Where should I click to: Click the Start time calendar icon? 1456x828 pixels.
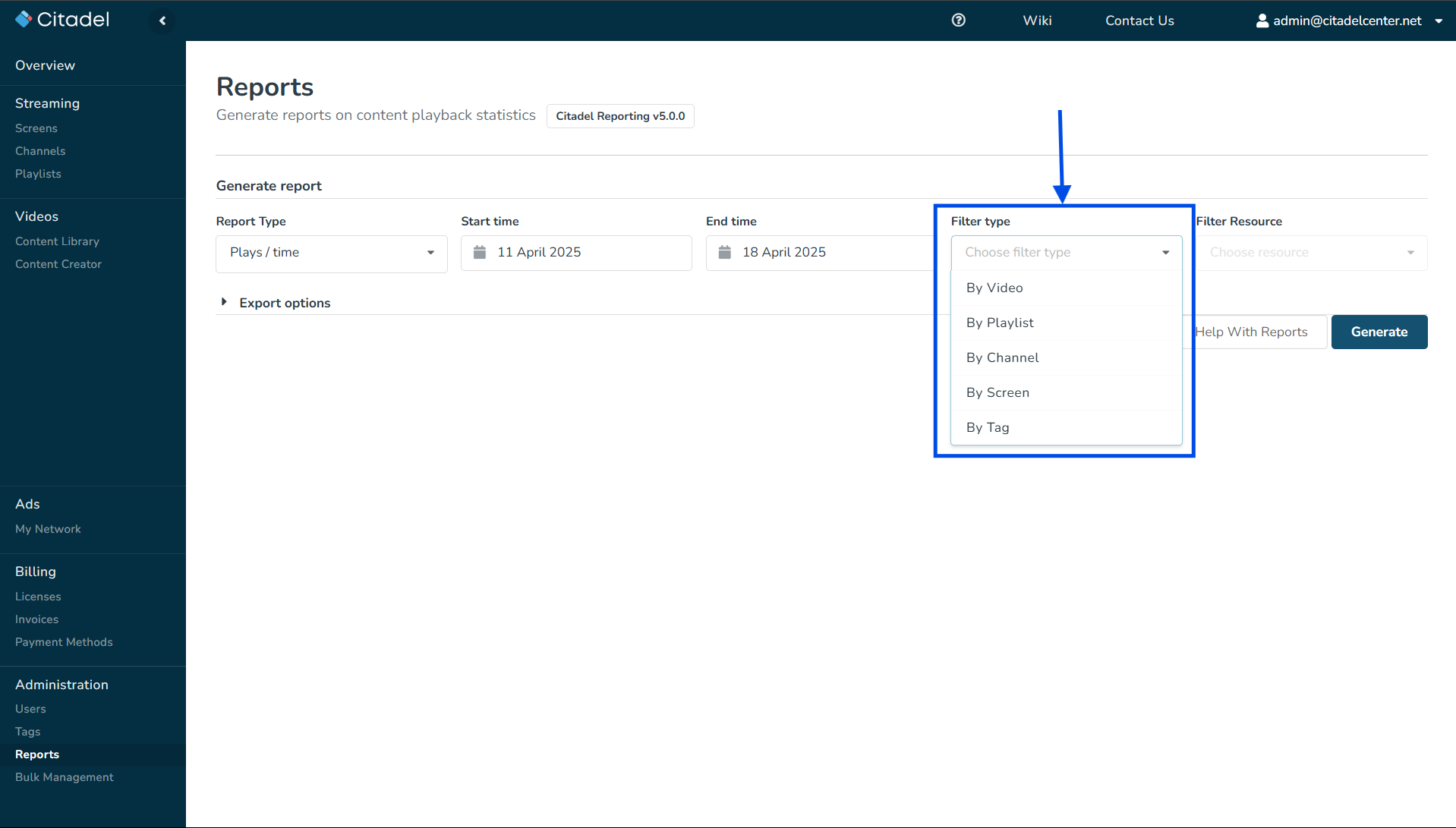pos(480,252)
